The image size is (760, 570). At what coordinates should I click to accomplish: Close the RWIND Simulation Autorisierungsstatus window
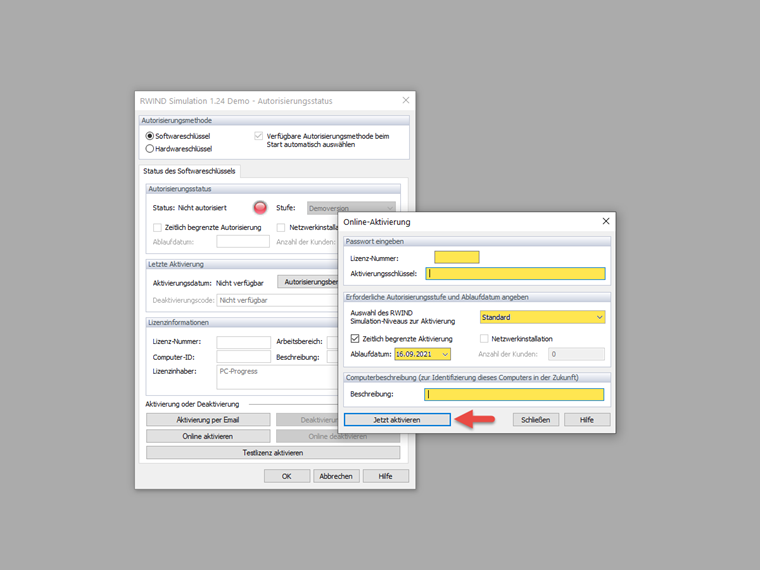[406, 100]
